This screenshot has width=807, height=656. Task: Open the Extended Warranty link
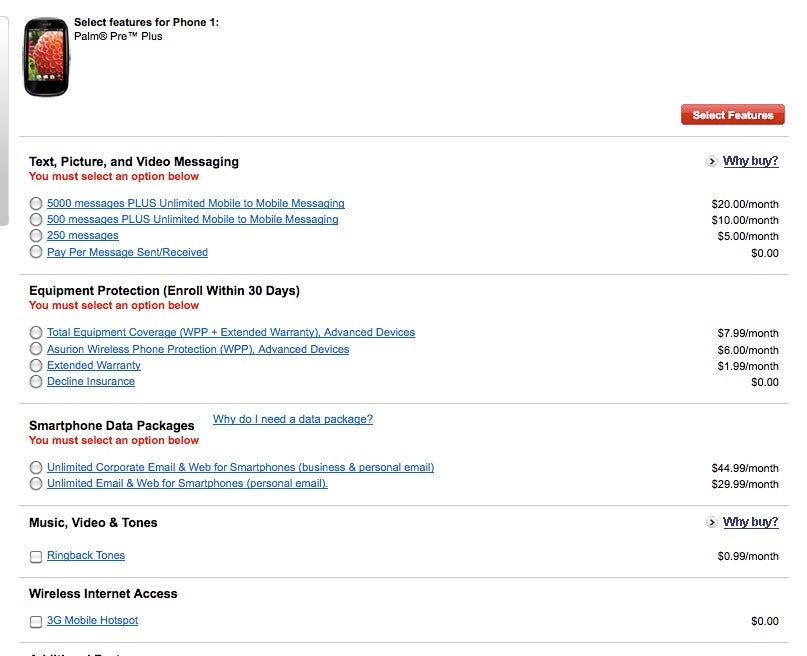(94, 365)
